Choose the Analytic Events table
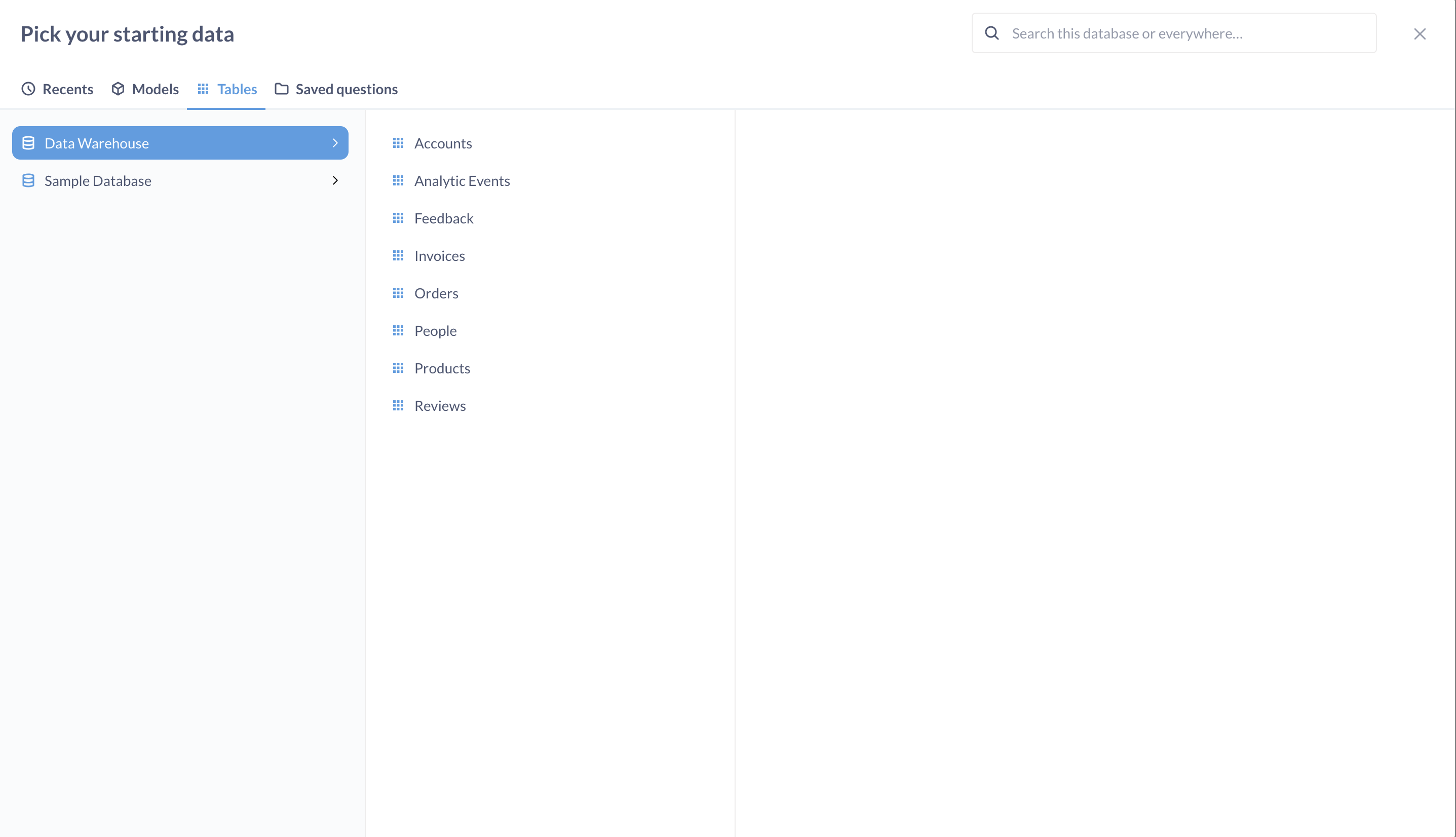Screen dimensions: 1456x837 (462, 180)
